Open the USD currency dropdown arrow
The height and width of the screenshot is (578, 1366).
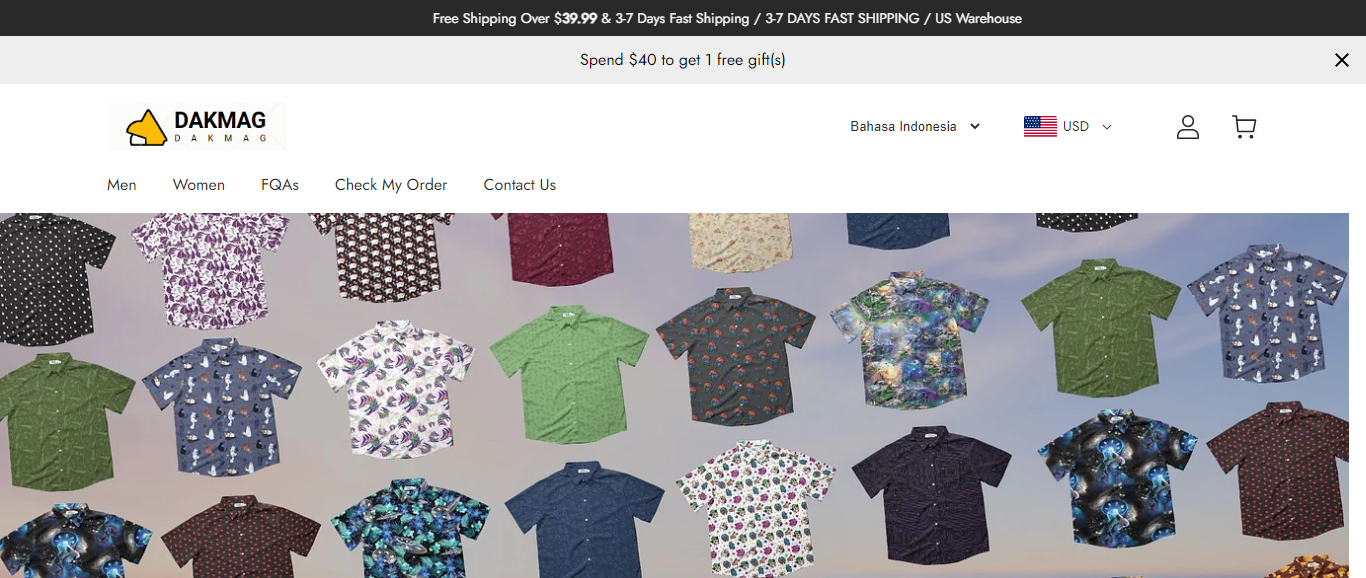[x=1107, y=127]
